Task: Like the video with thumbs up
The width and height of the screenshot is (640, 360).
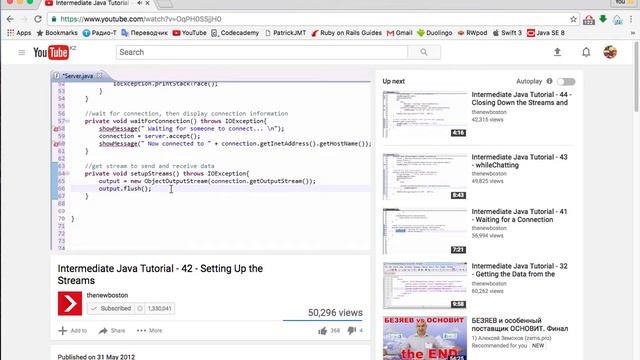Action: pyautogui.click(x=322, y=331)
